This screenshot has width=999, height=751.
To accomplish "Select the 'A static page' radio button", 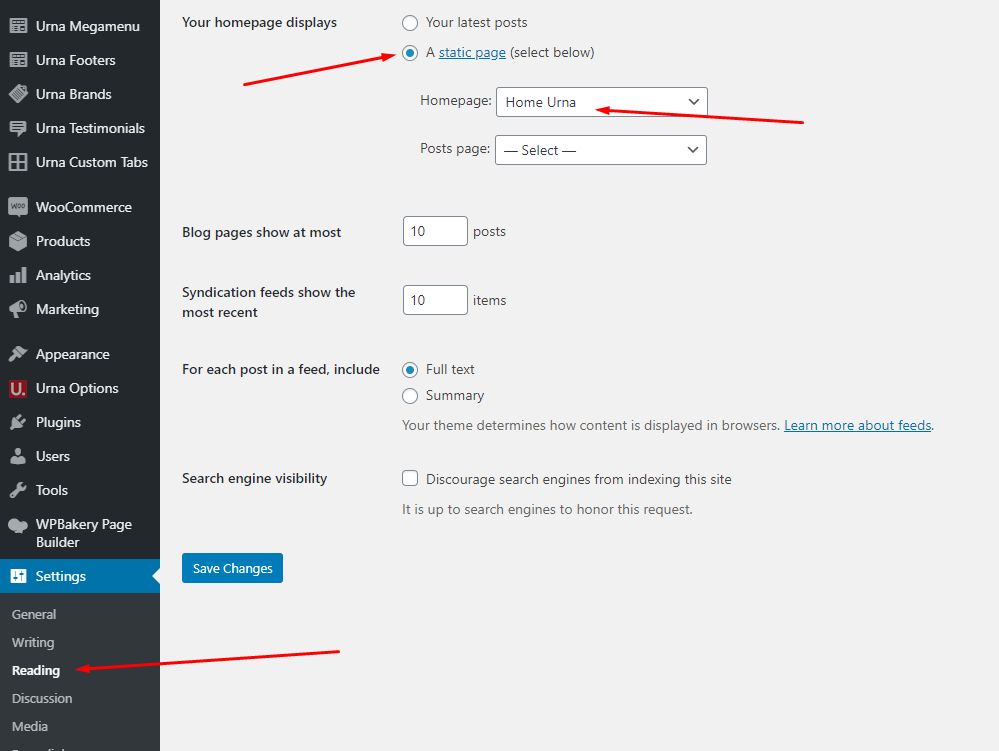I will coord(410,53).
